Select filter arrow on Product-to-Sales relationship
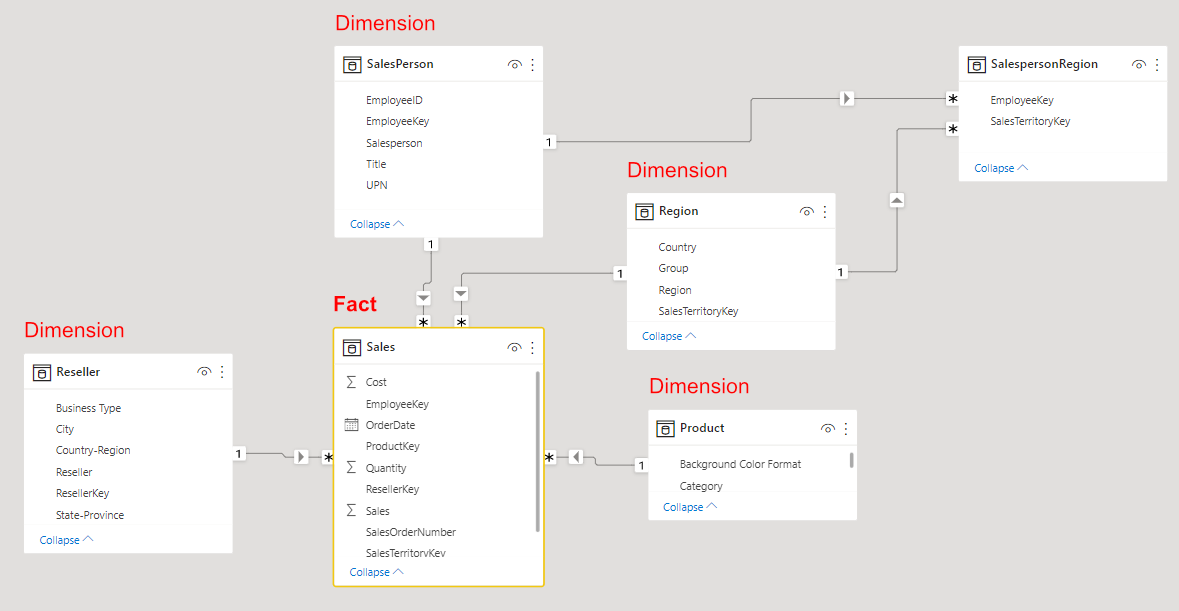The image size is (1179, 611). [x=576, y=456]
